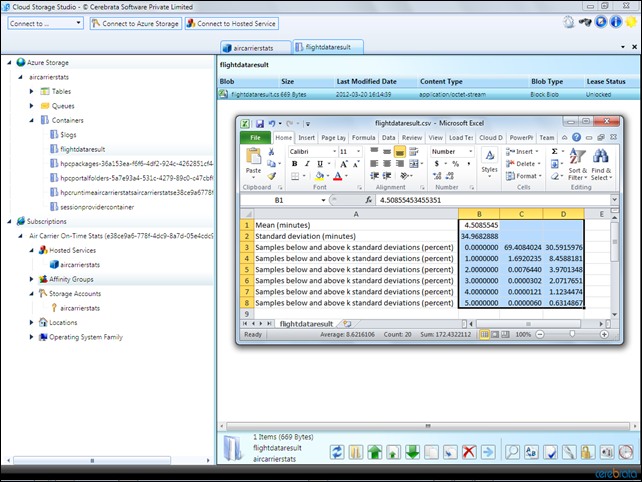
Task: Click the currency dollar format icon
Action: [436, 164]
